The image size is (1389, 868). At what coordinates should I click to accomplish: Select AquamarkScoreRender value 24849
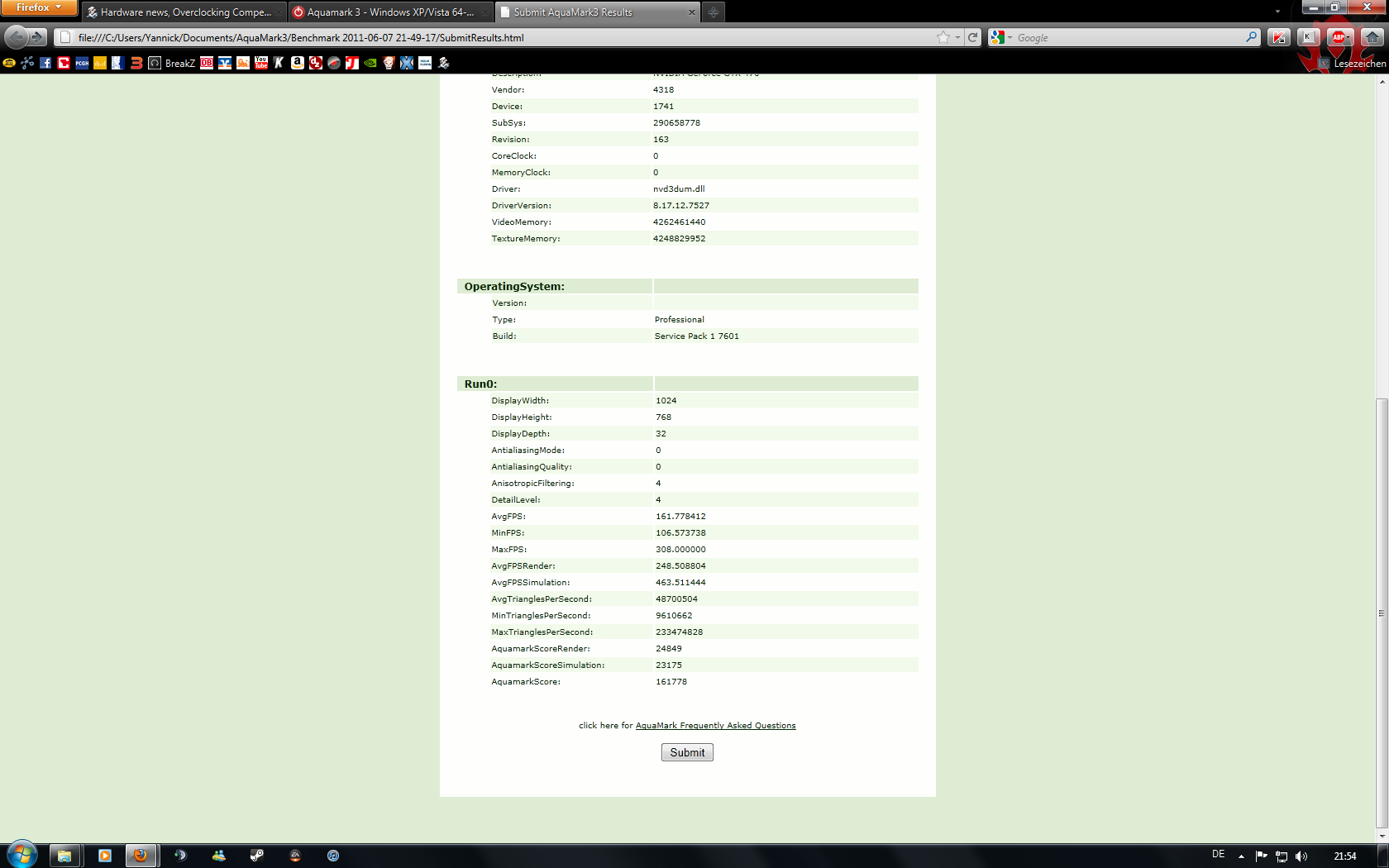[x=669, y=649]
